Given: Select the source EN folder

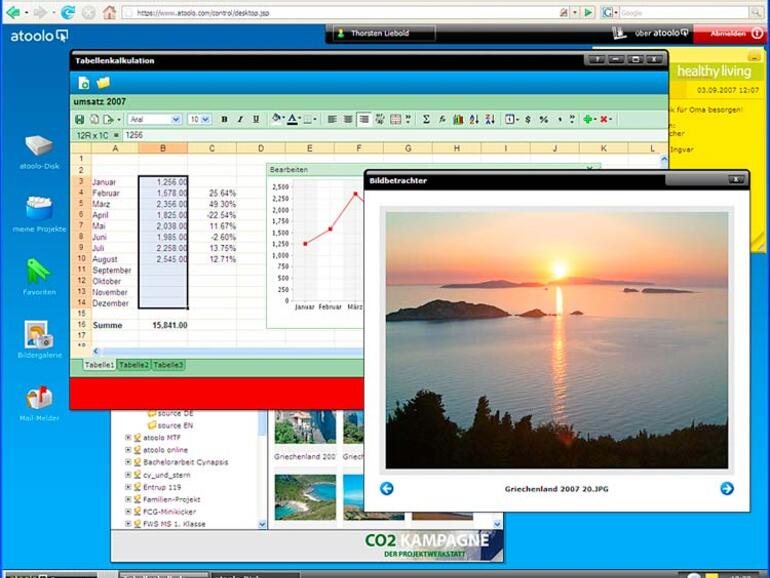Looking at the screenshot, I should click(170, 425).
